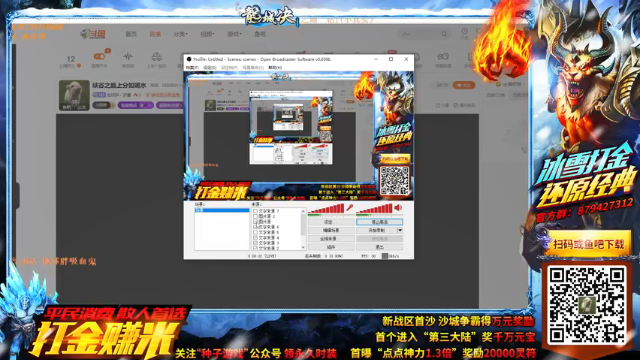Click the car icon in Douyu toolbar
Screen dimensions: 640x360
pos(156,56)
